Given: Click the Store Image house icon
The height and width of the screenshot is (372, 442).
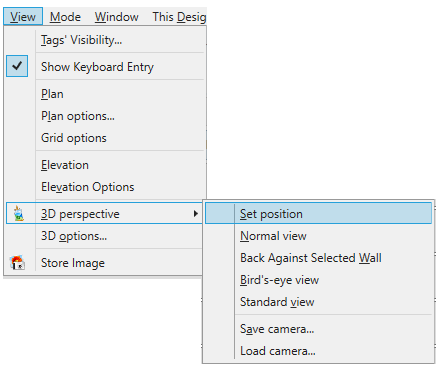Looking at the screenshot, I should pyautogui.click(x=17, y=263).
